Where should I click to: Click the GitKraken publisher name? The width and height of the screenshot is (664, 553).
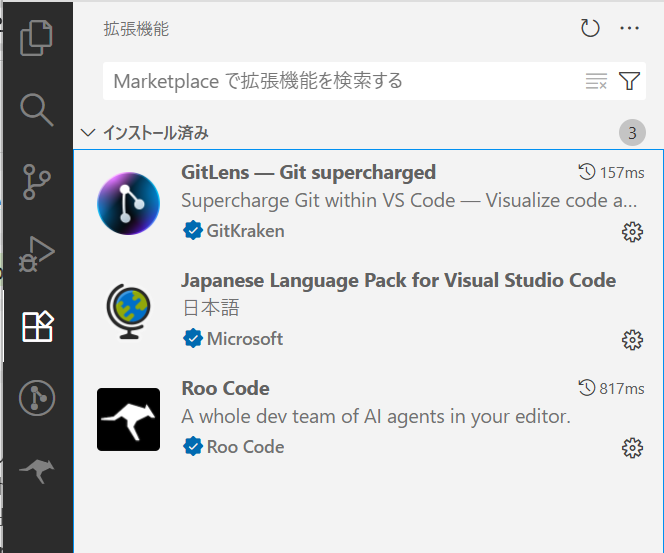pos(246,231)
